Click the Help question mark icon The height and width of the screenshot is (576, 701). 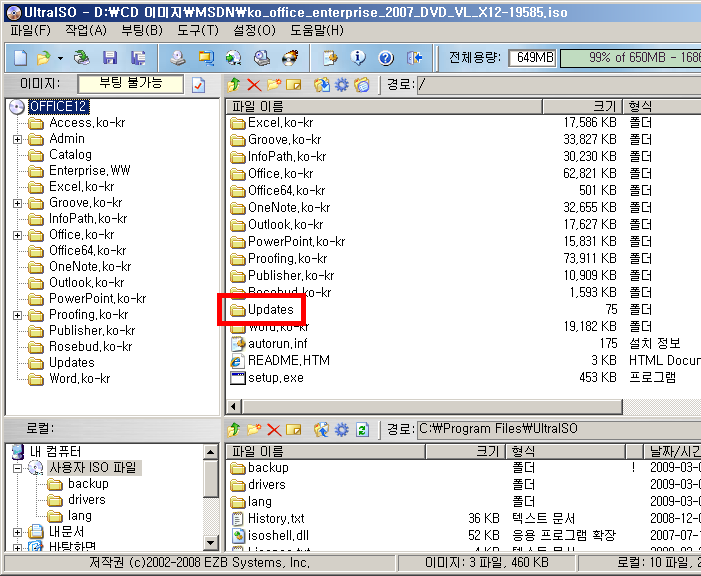[386, 58]
